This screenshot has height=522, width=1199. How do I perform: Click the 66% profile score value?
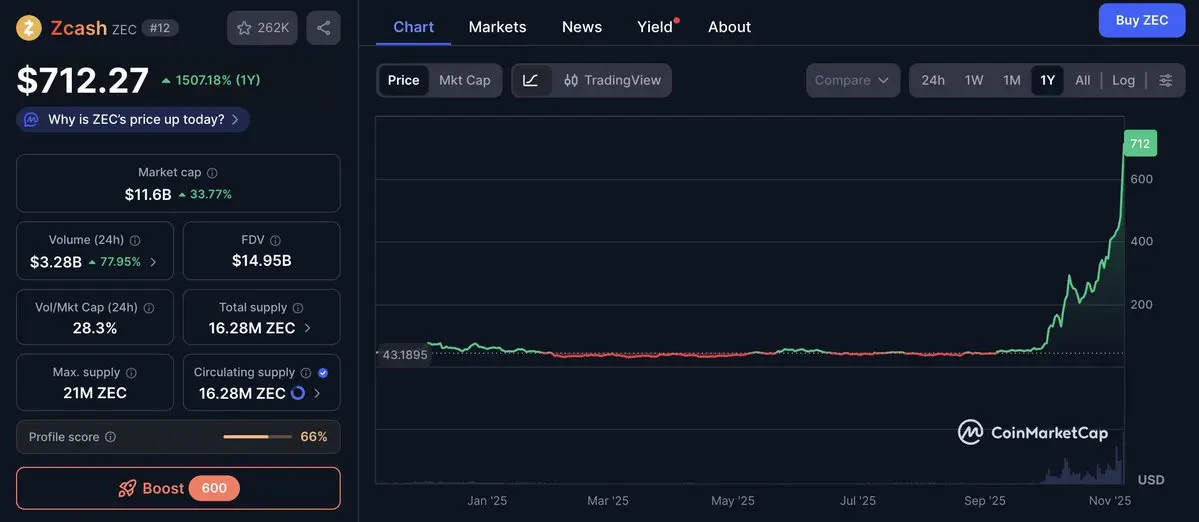tap(314, 437)
